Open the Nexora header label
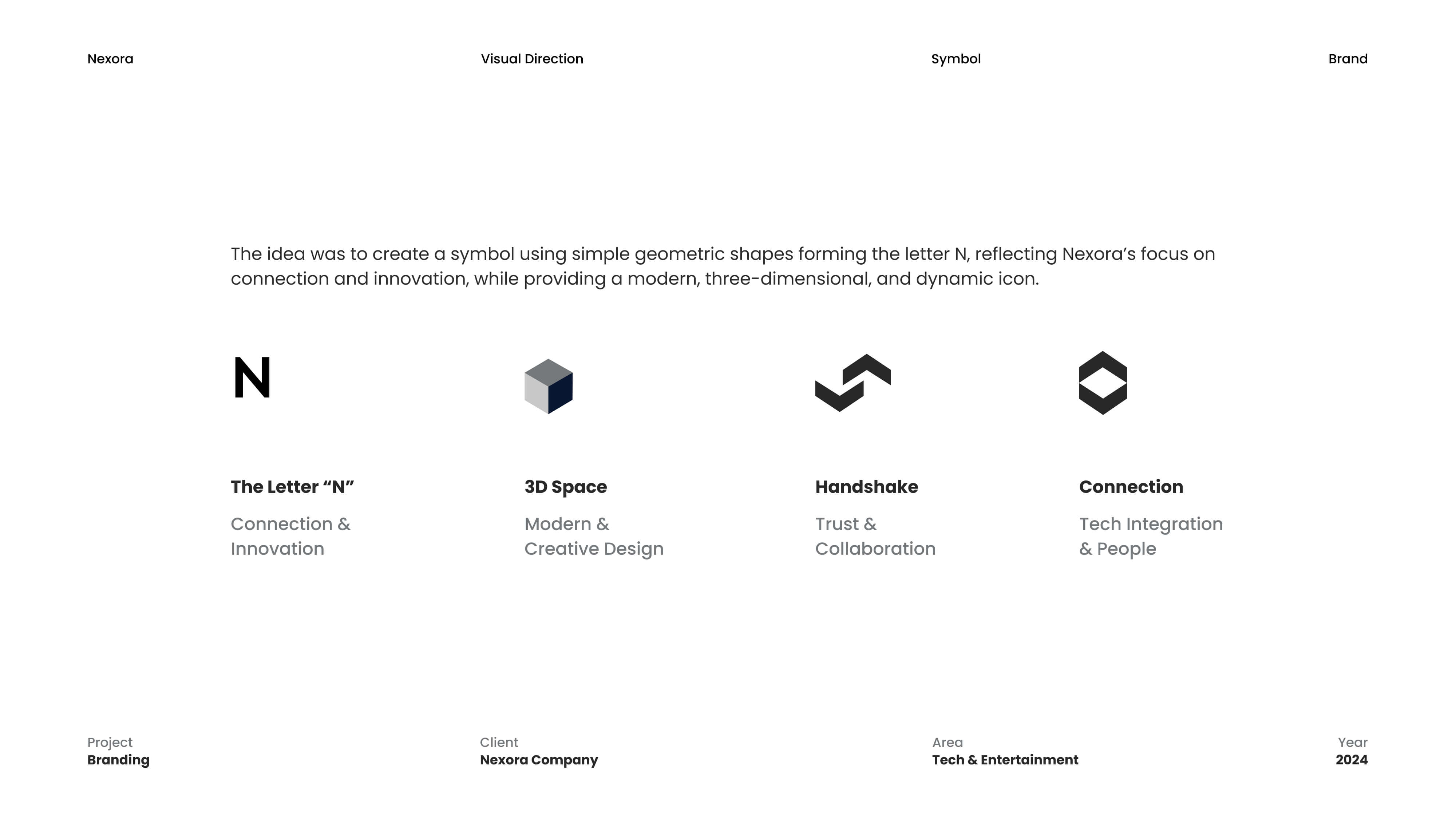 pos(110,59)
